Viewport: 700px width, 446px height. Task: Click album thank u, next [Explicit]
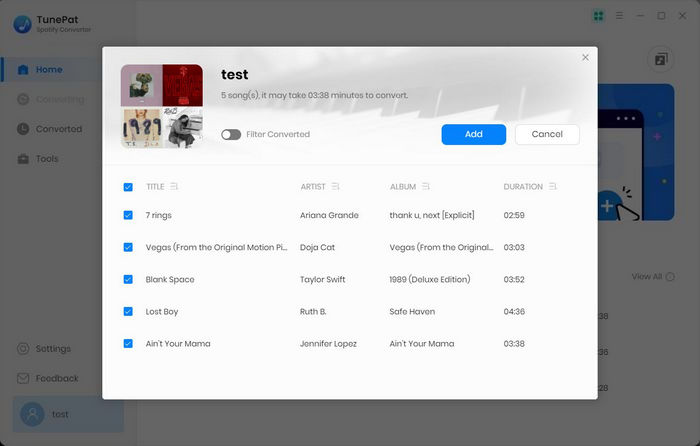(432, 215)
